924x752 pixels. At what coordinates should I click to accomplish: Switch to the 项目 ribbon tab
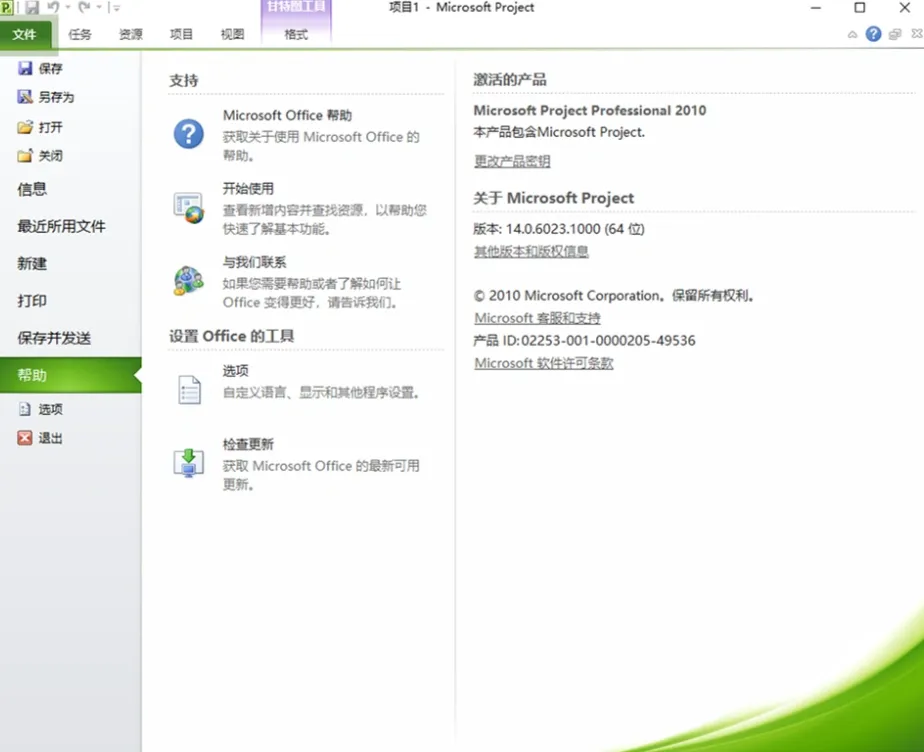pyautogui.click(x=181, y=34)
